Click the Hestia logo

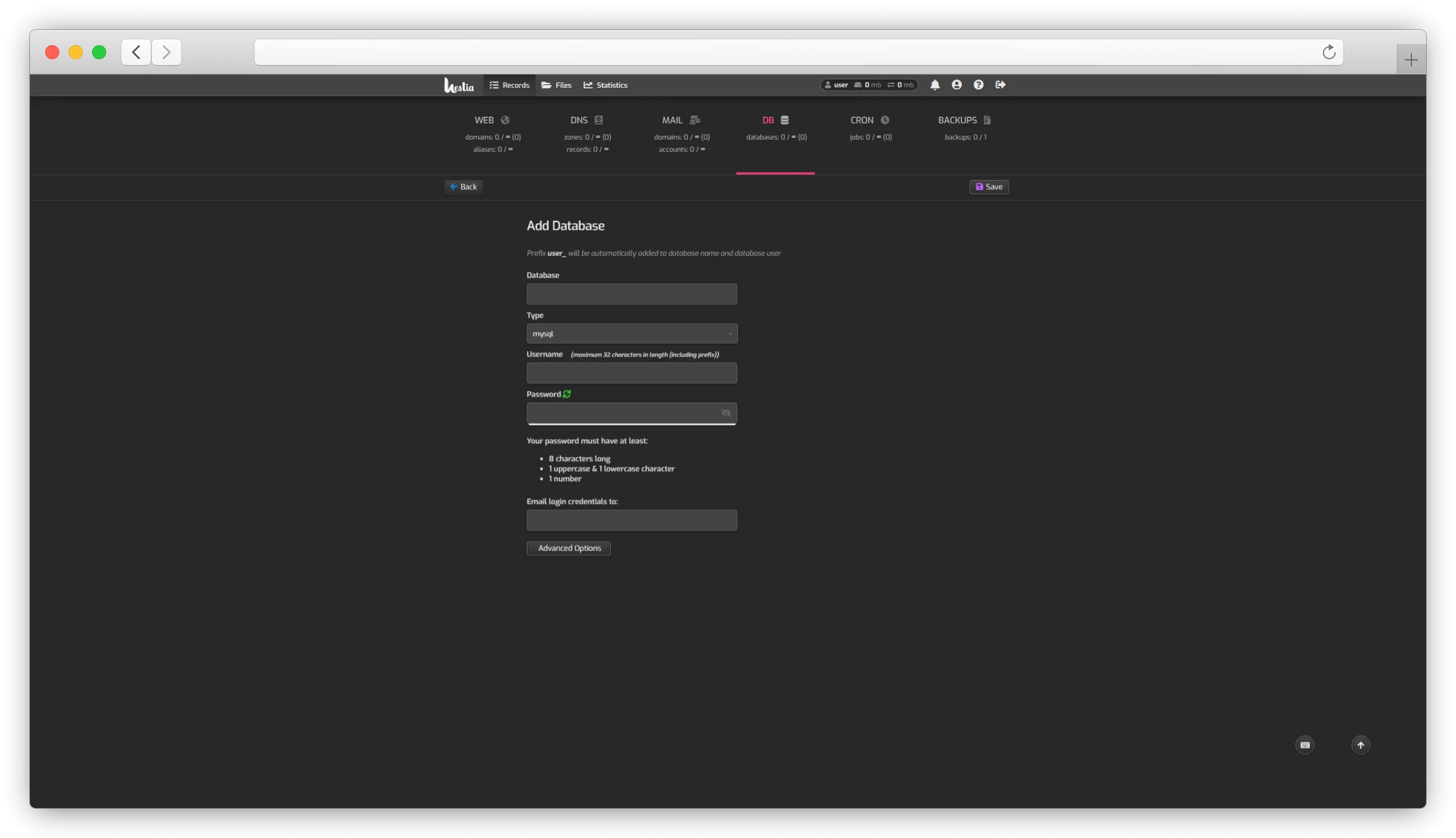[x=458, y=84]
